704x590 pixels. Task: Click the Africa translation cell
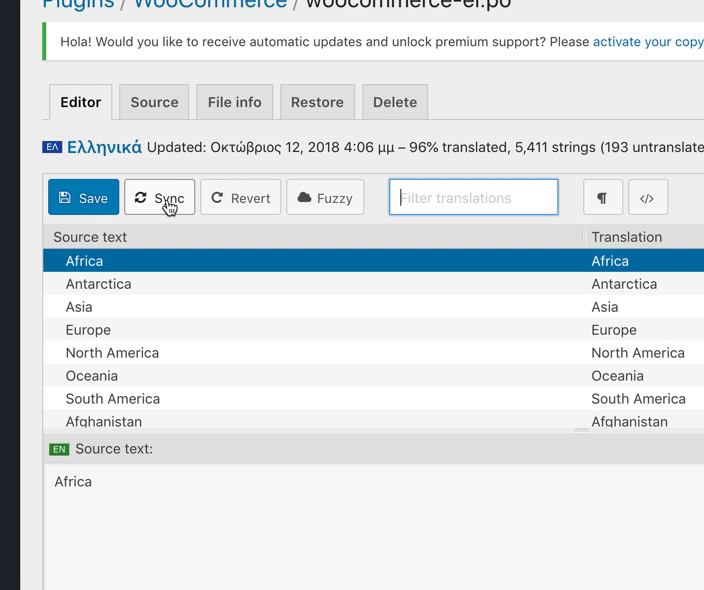[645, 260]
